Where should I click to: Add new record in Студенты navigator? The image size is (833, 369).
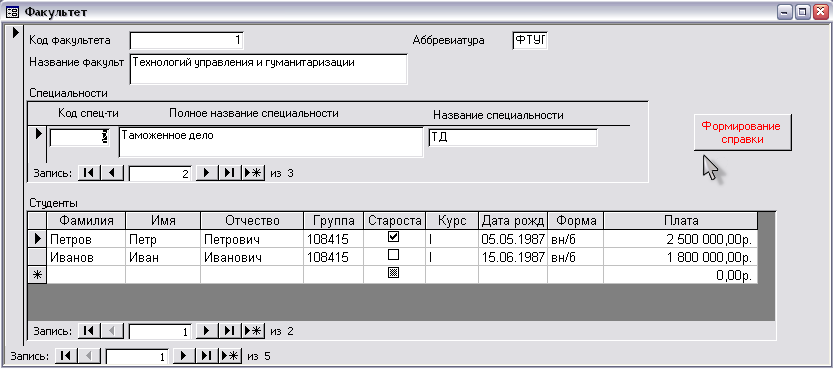tap(253, 331)
